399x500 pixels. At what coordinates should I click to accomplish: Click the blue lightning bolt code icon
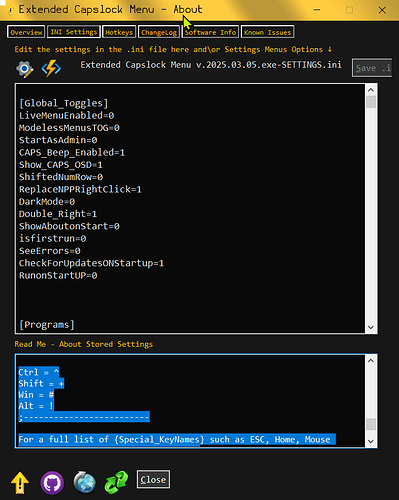[51, 69]
